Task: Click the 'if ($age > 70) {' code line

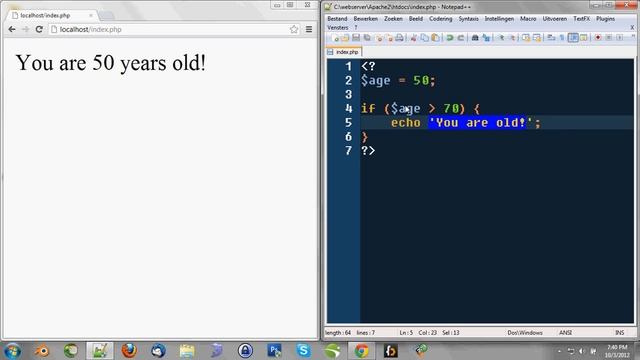Action: pyautogui.click(x=420, y=109)
